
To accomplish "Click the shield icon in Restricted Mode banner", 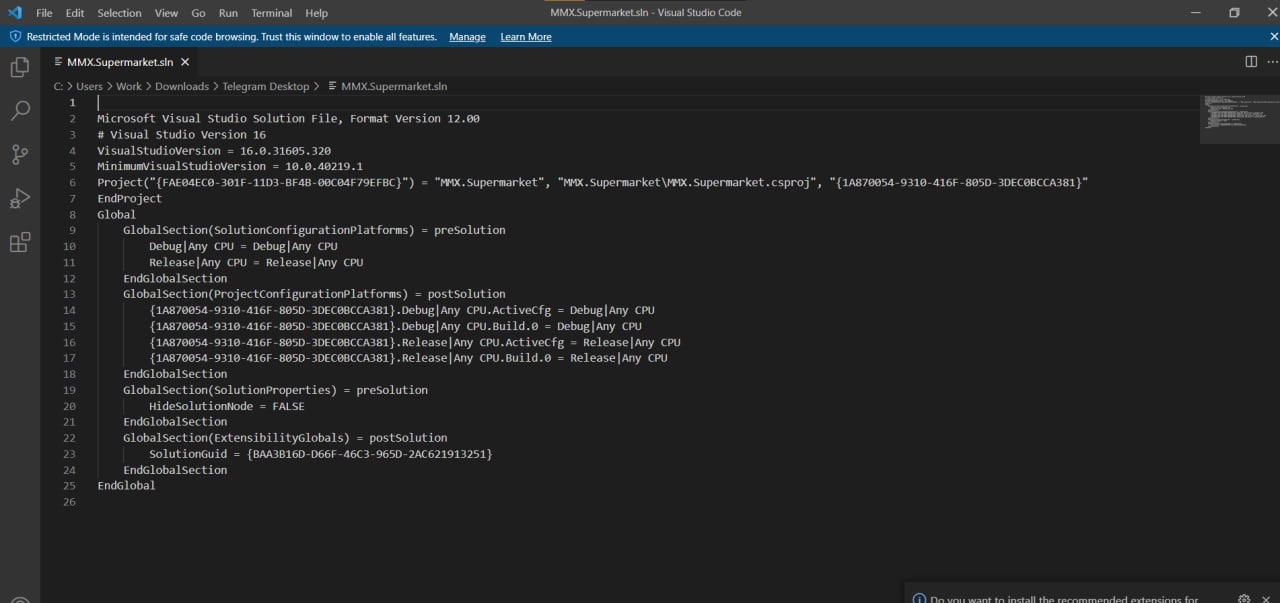I will [15, 37].
